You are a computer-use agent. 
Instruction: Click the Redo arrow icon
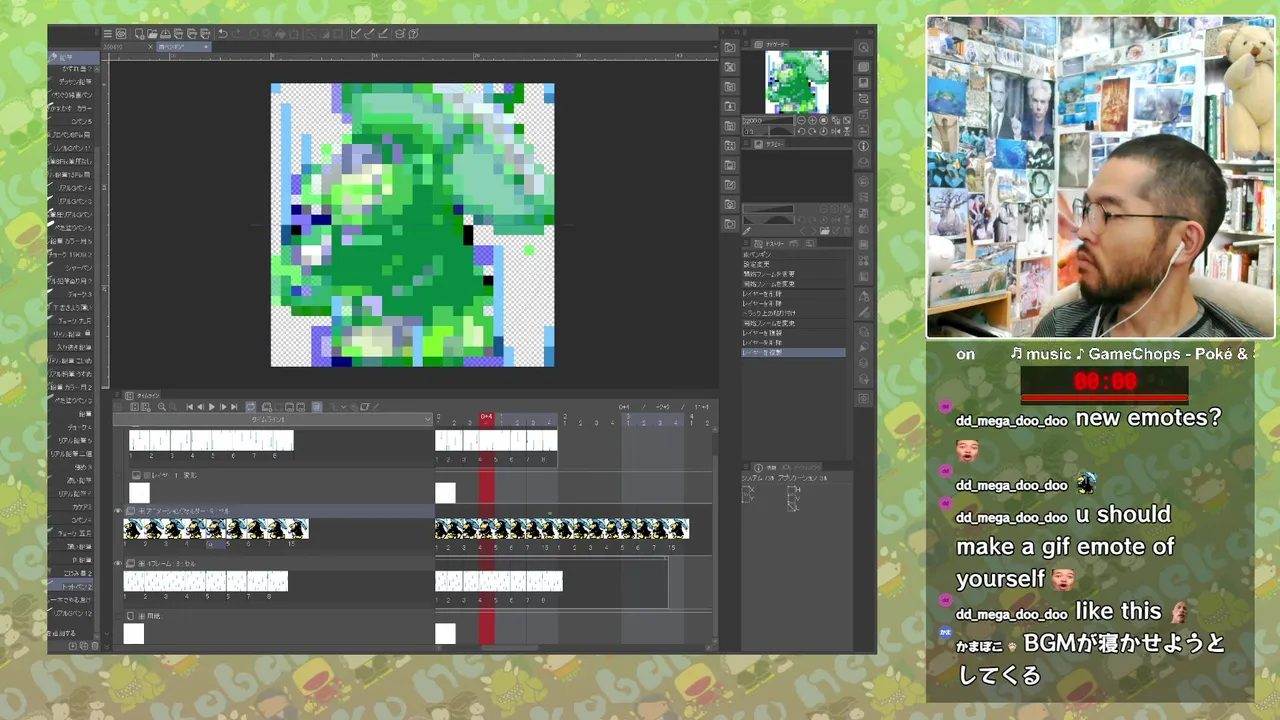[237, 34]
